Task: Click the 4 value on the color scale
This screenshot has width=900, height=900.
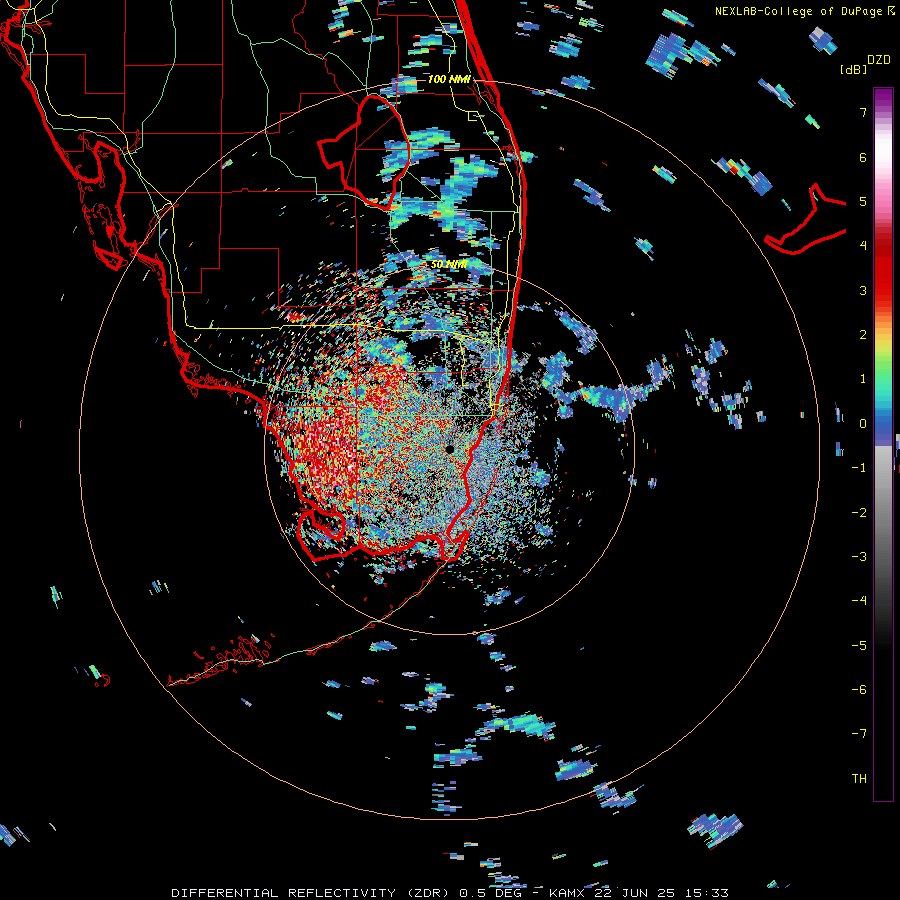Action: coord(863,246)
